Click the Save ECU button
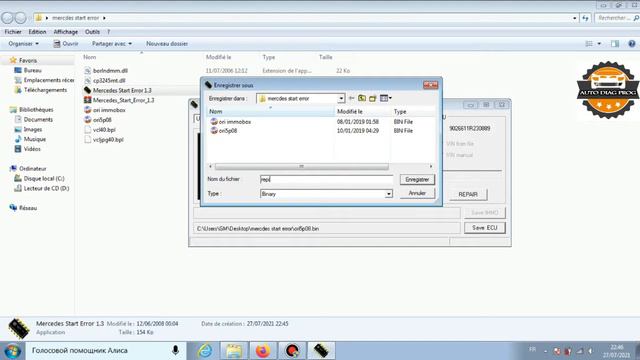Screen dimensions: 640x360 pos(484,228)
